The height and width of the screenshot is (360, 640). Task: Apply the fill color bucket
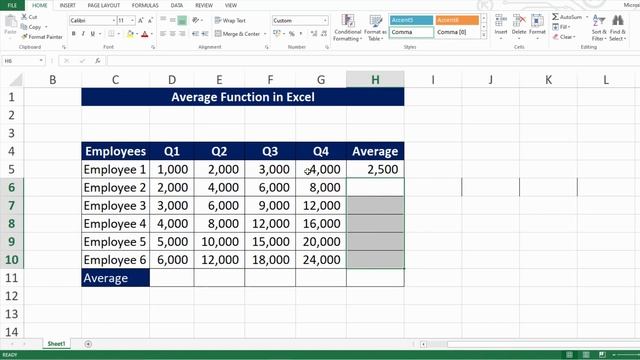pyautogui.click(x=130, y=34)
